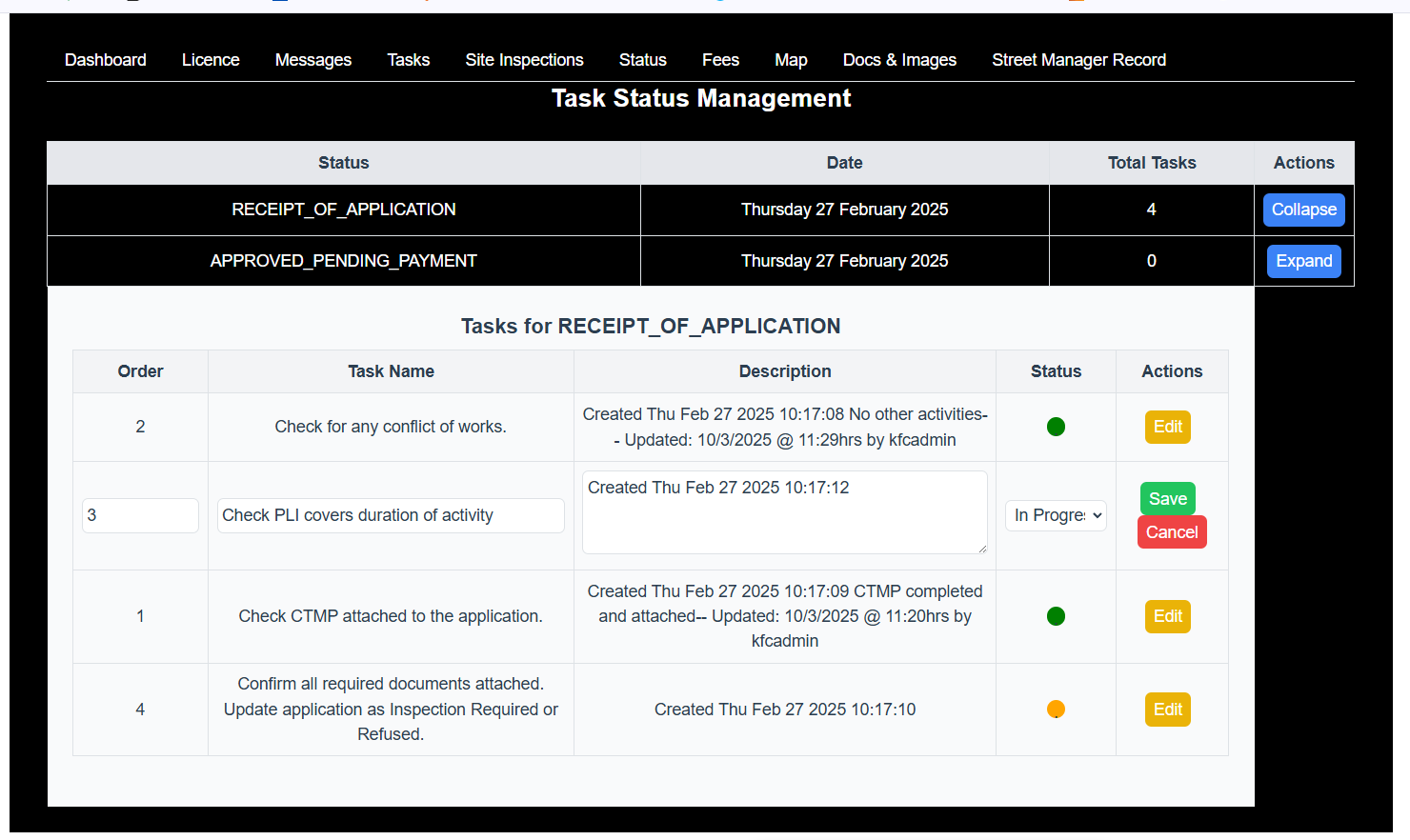Expand the APPROVED_PENDING_PAYMENT status row
The height and width of the screenshot is (840, 1410).
pyautogui.click(x=1303, y=260)
